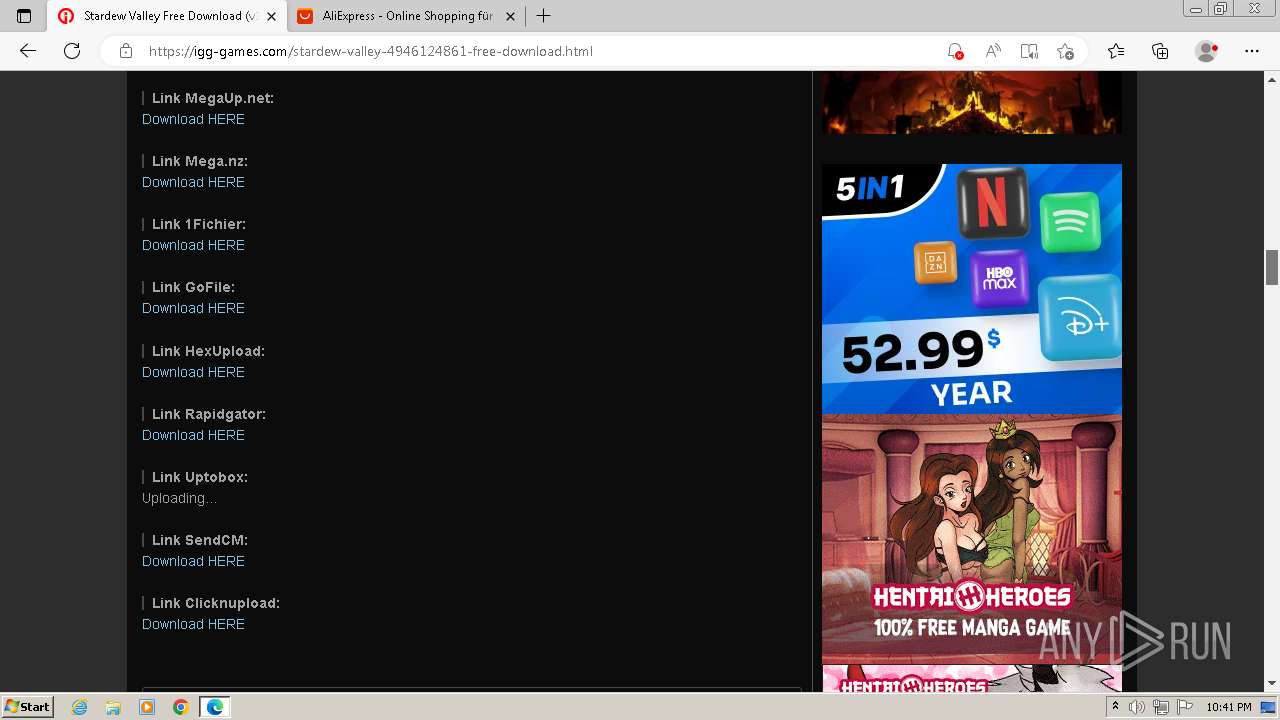Open the HexUpload Download HERE link

(x=193, y=372)
